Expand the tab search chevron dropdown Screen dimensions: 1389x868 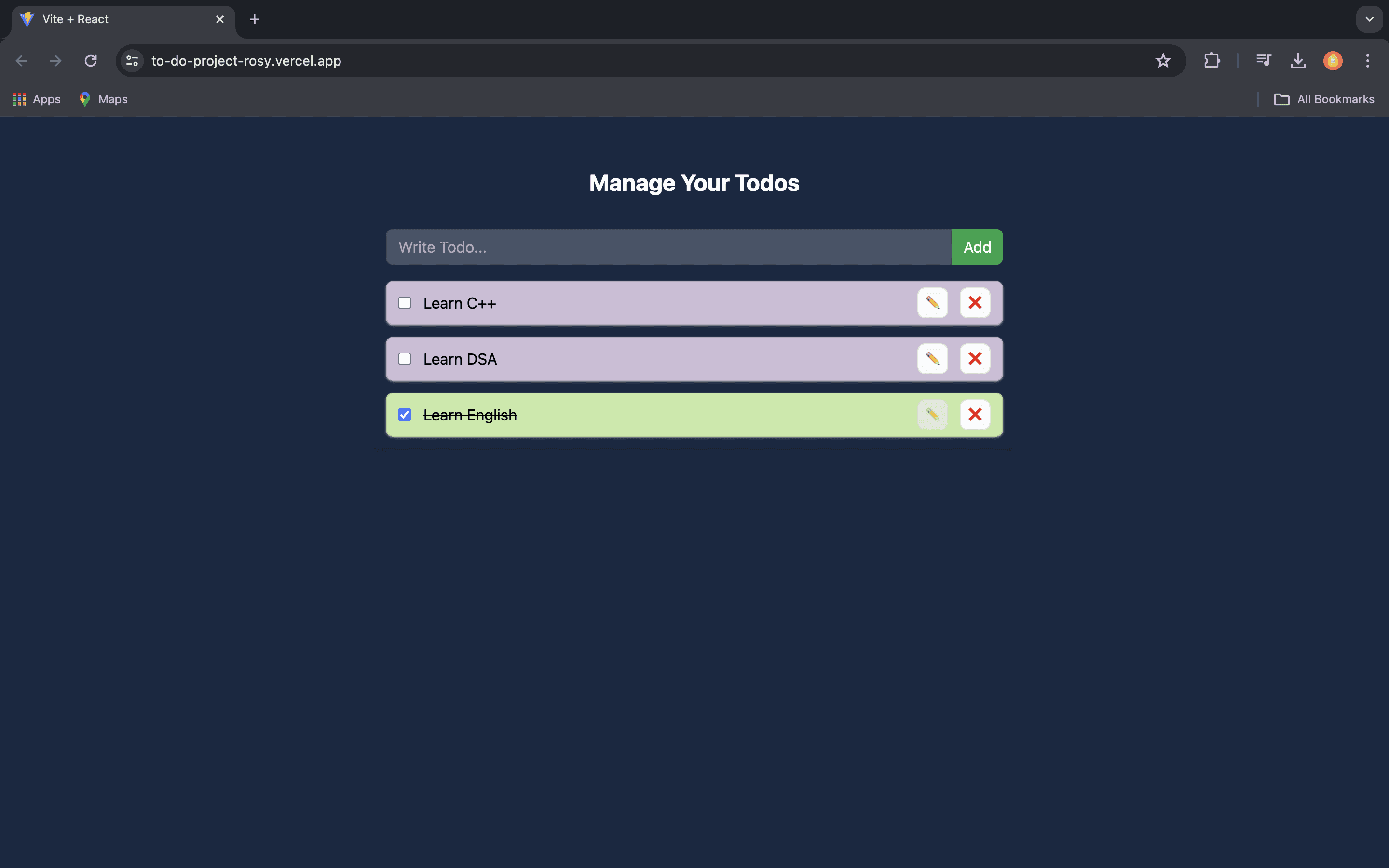tap(1370, 19)
